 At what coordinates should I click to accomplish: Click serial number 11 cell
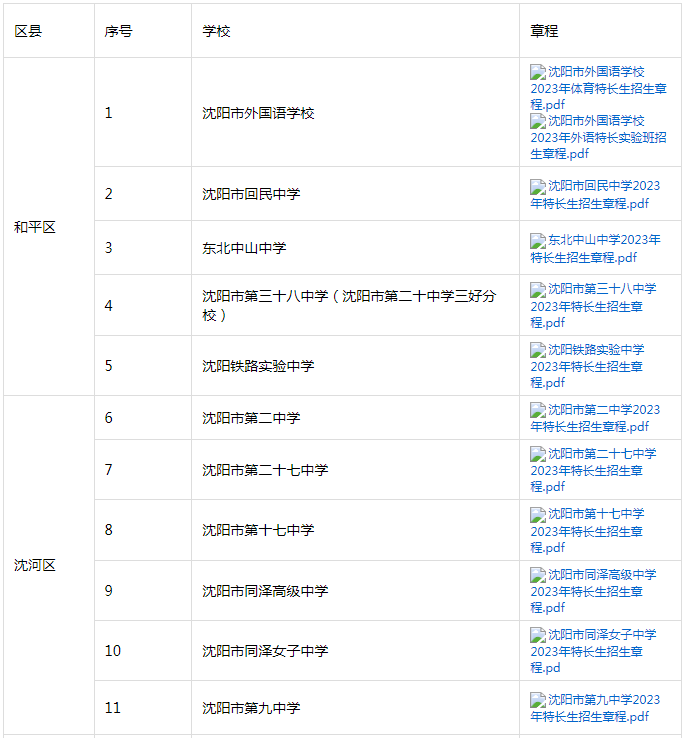click(x=143, y=707)
